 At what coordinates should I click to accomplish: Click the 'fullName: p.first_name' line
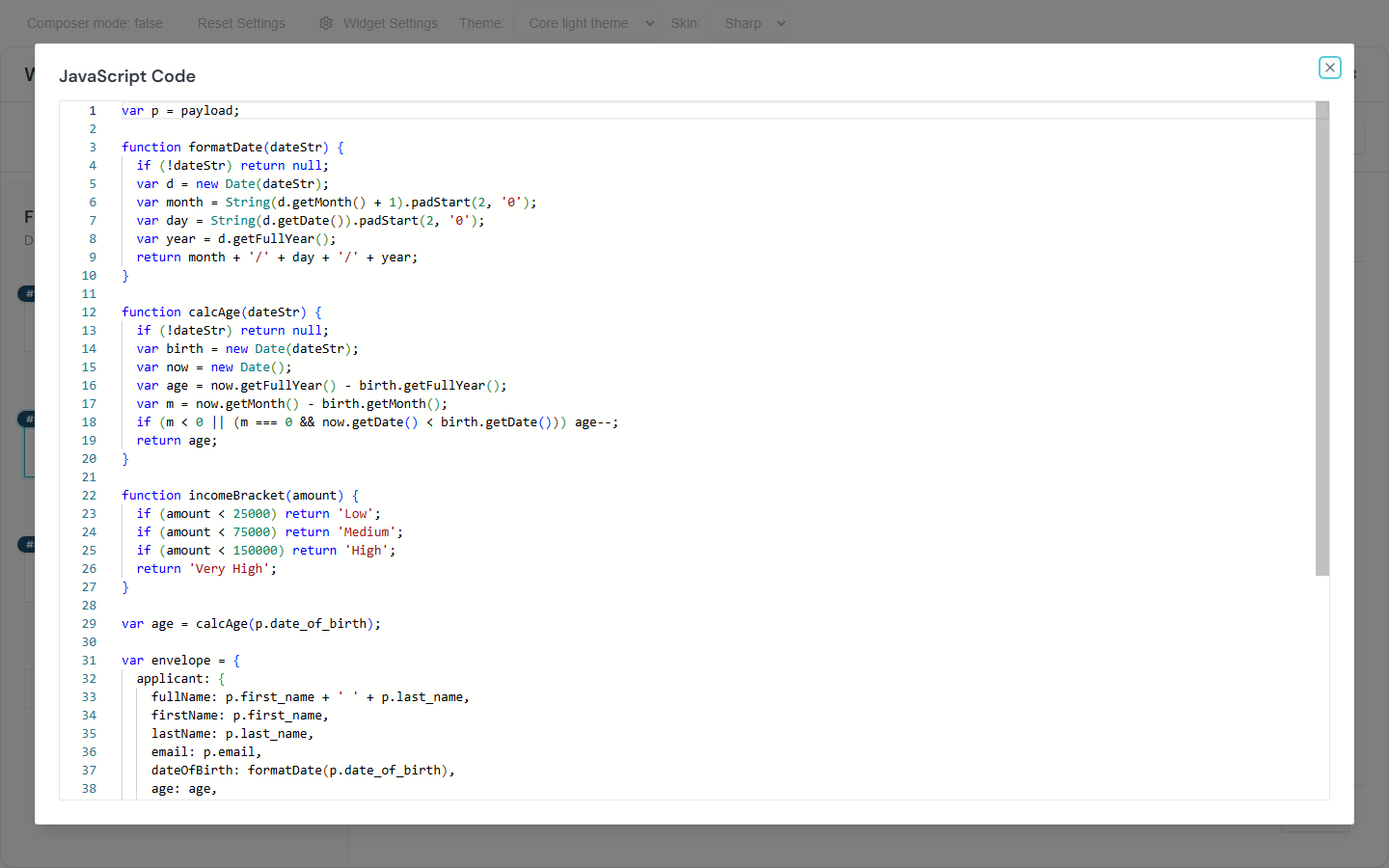coord(311,697)
